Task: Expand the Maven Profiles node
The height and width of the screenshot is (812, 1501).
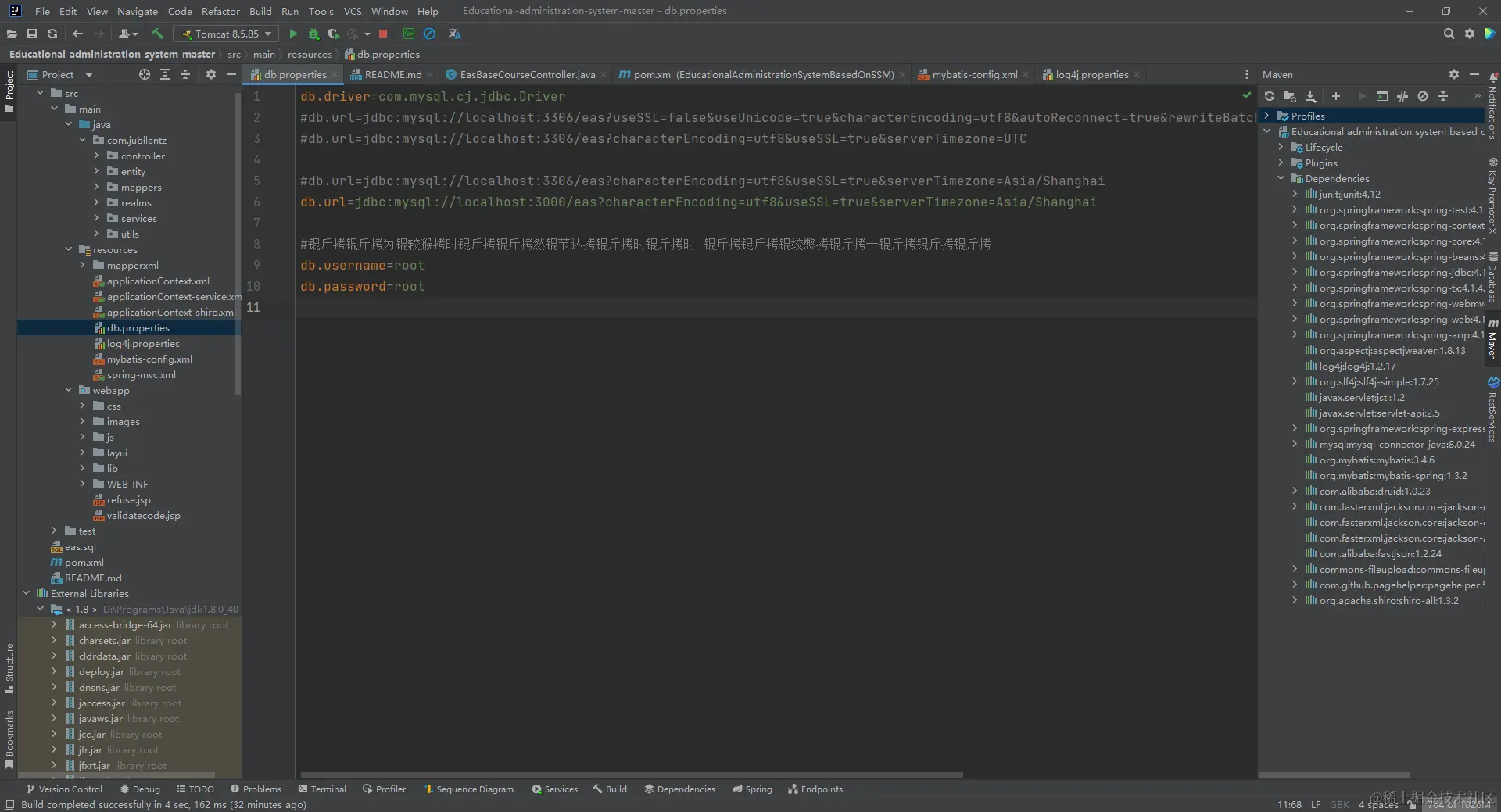Action: [1266, 116]
